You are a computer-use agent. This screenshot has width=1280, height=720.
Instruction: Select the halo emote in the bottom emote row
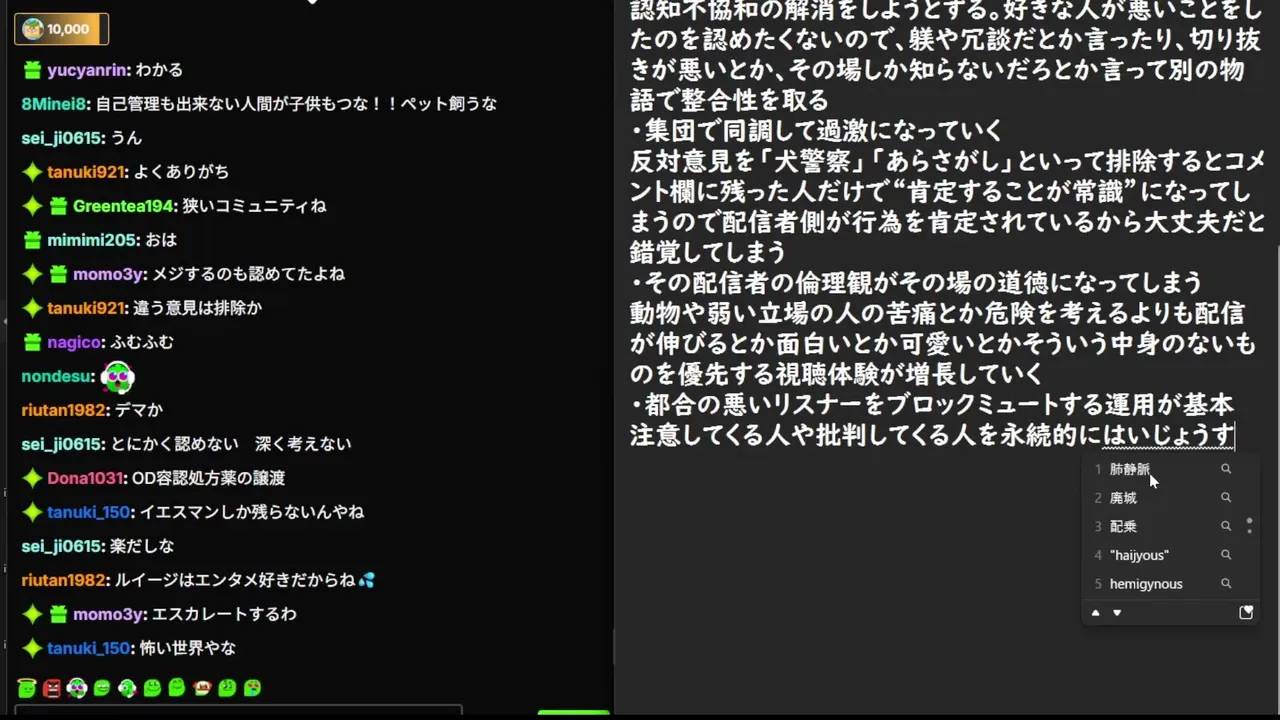(27, 688)
